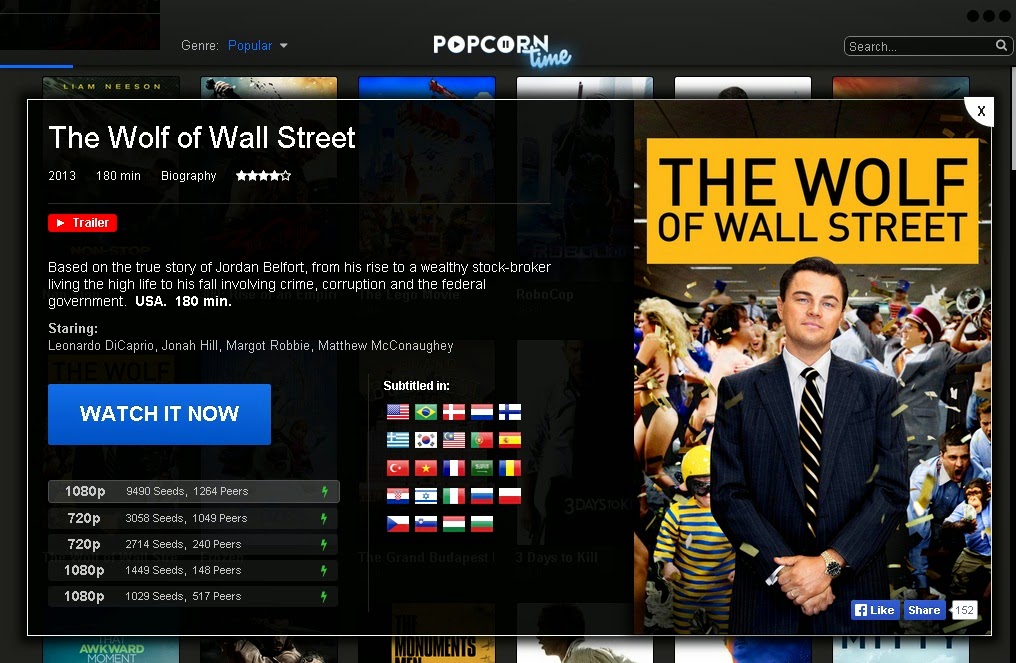The image size is (1016, 663).
Task: Choose the Malaysian flag subtitle
Action: (454, 440)
